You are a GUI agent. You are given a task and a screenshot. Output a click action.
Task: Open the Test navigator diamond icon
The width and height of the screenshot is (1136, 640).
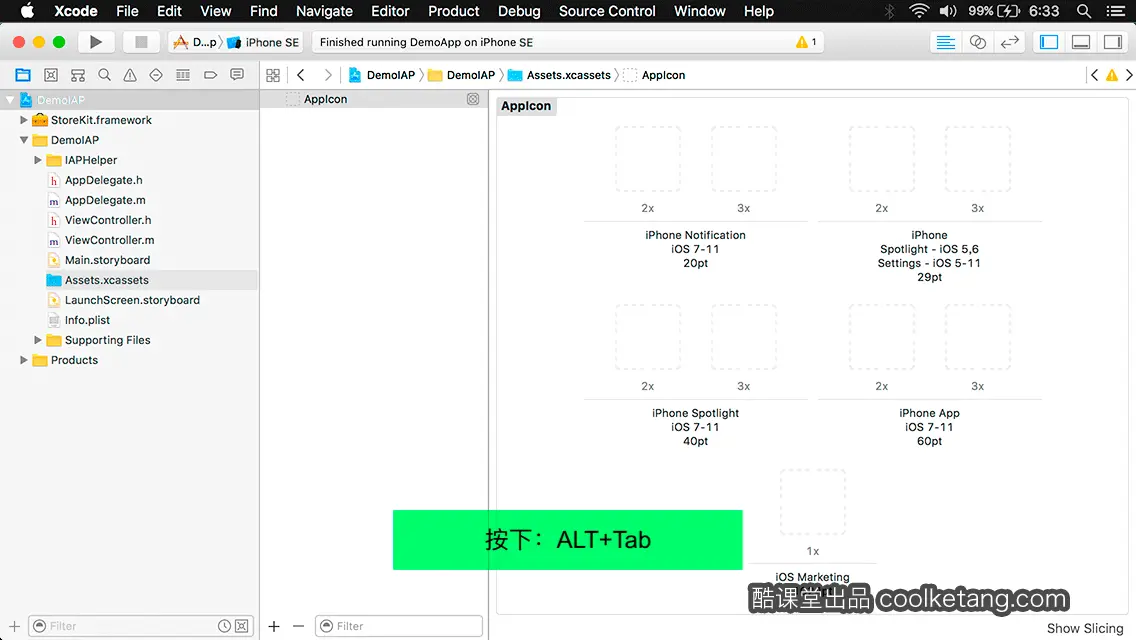pos(156,75)
